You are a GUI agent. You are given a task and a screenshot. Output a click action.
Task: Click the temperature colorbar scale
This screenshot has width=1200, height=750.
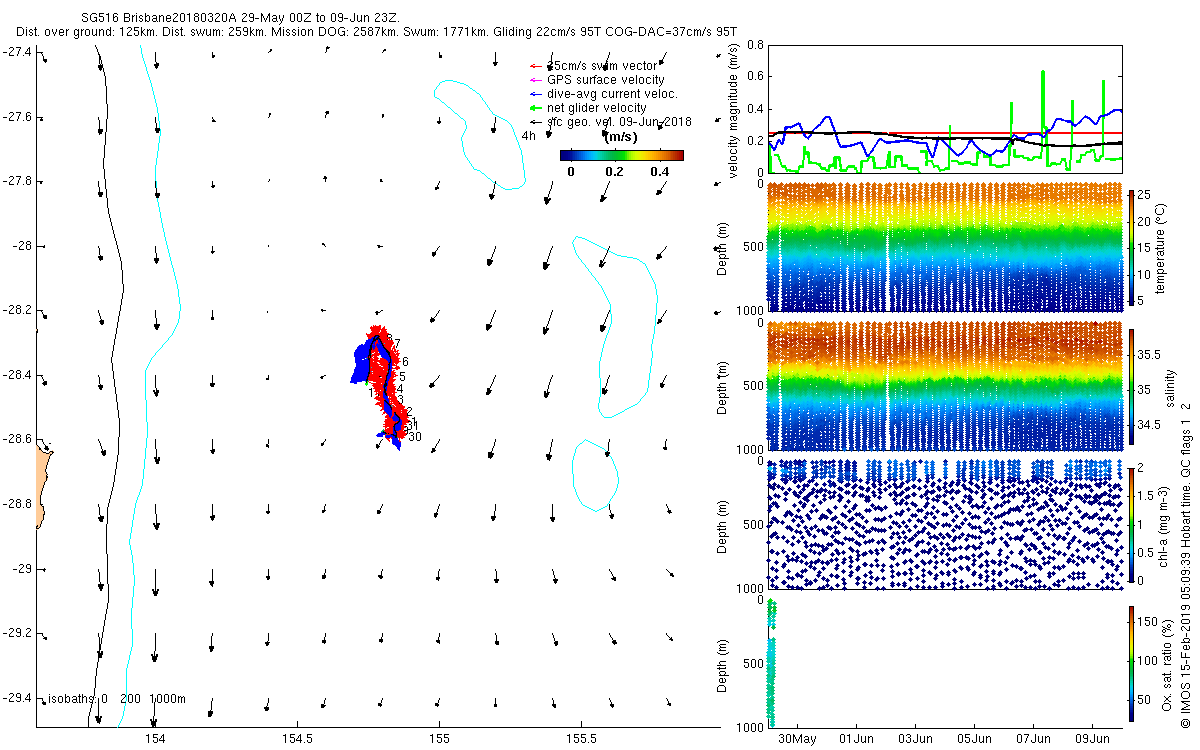pyautogui.click(x=1132, y=246)
